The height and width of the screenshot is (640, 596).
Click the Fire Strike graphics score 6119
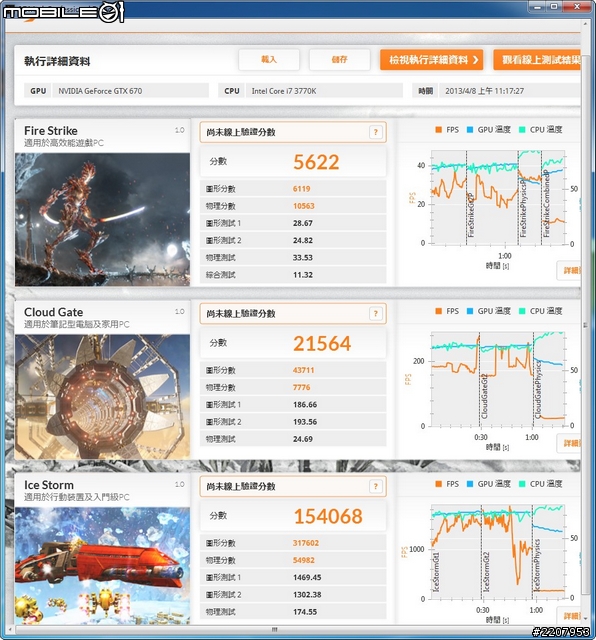coord(302,189)
